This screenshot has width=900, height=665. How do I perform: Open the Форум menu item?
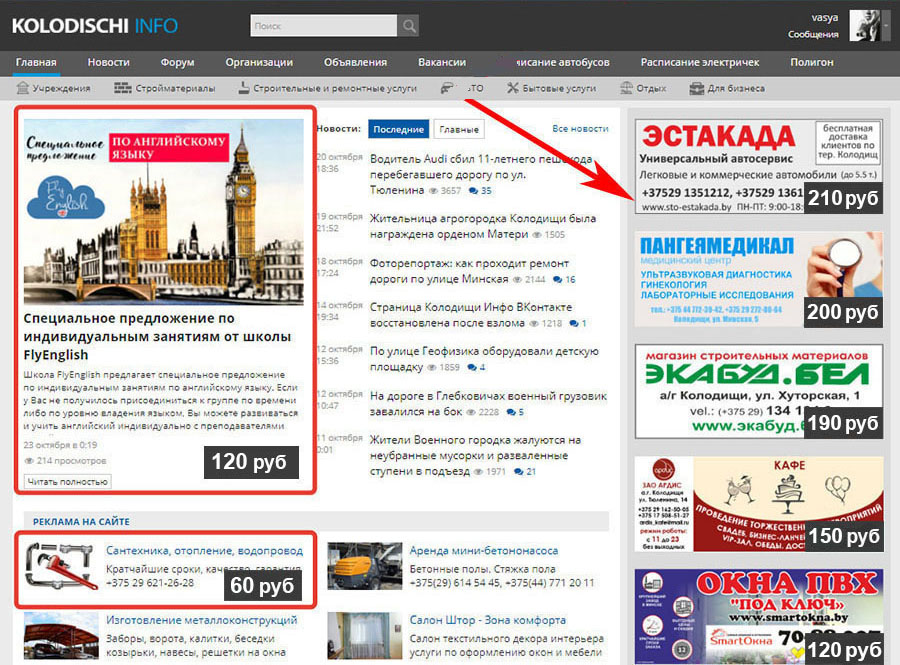point(177,63)
